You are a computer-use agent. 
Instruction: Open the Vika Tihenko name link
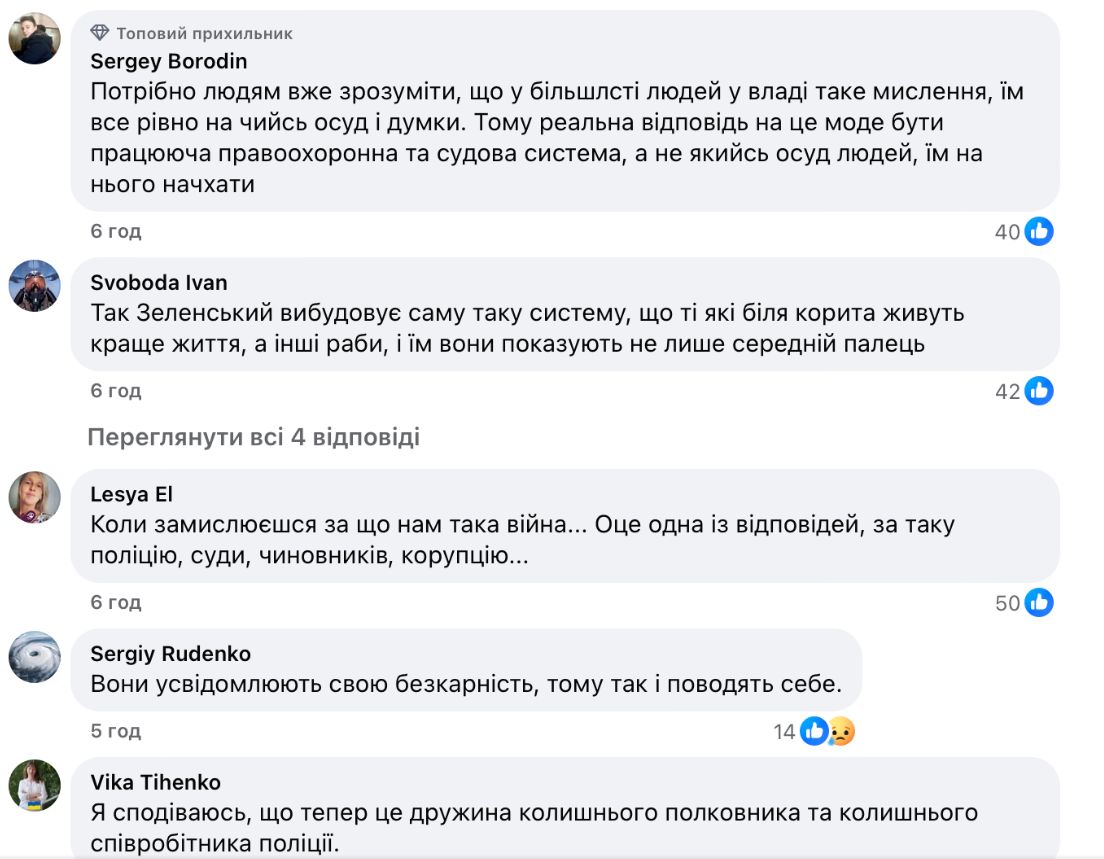(x=155, y=782)
